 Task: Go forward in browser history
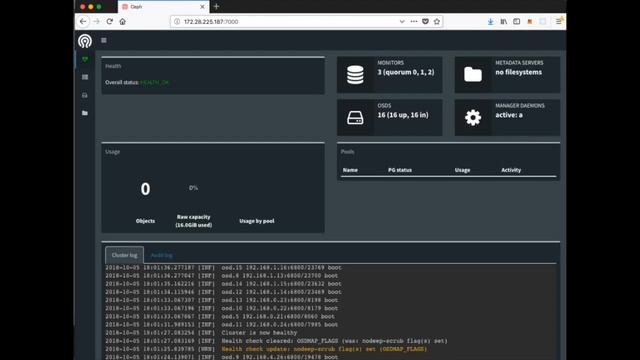coord(96,21)
